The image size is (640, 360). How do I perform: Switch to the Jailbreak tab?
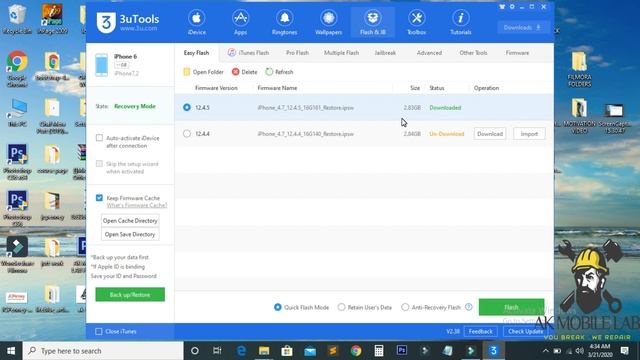[385, 53]
